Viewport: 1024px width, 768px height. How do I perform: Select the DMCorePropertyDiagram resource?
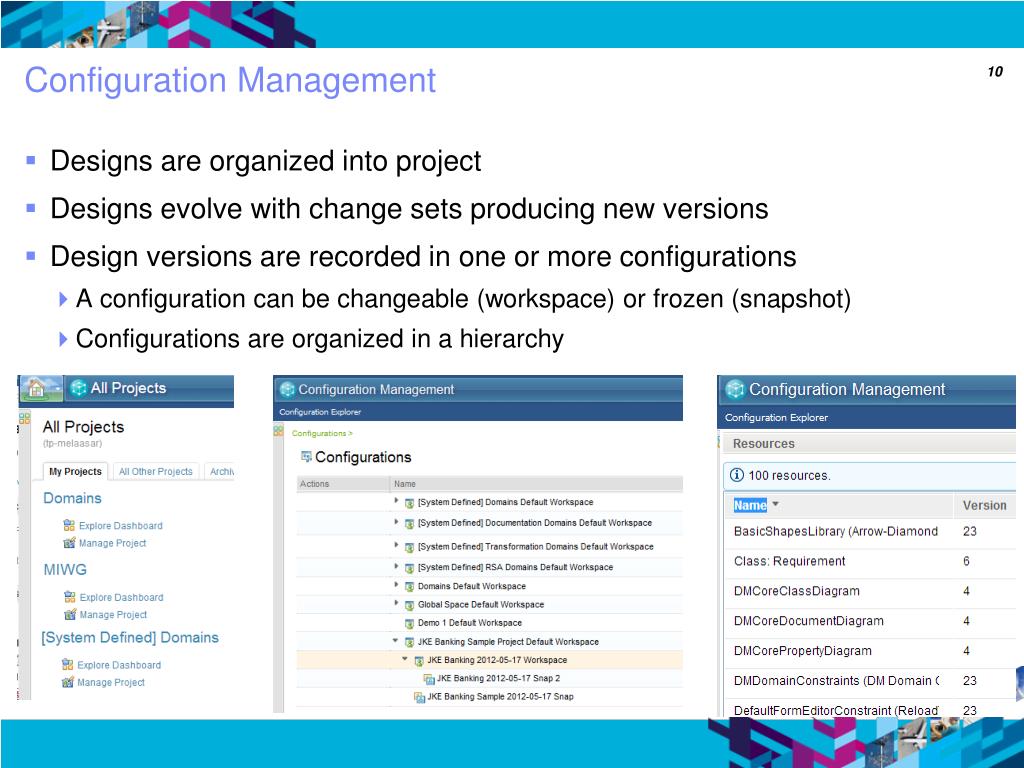(x=803, y=651)
